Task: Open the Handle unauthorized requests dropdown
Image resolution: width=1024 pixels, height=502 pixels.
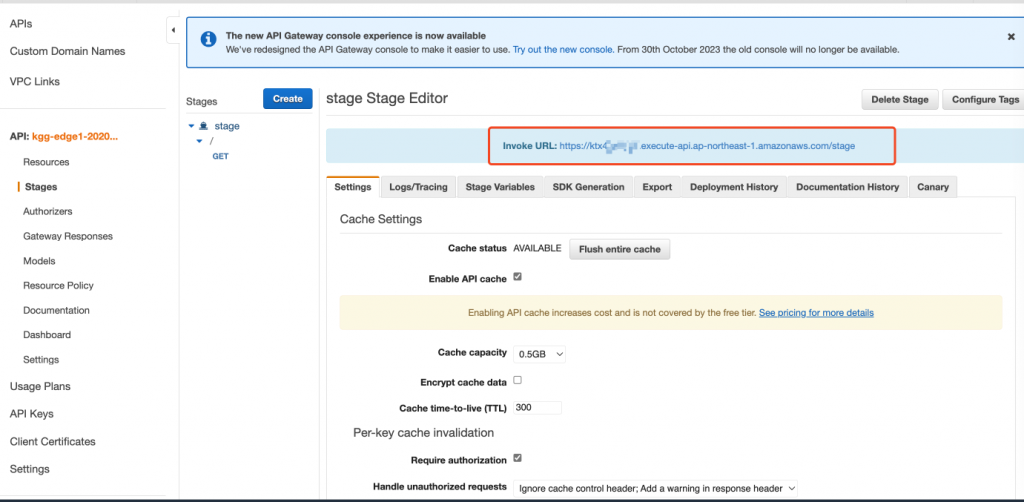Action: [x=656, y=488]
